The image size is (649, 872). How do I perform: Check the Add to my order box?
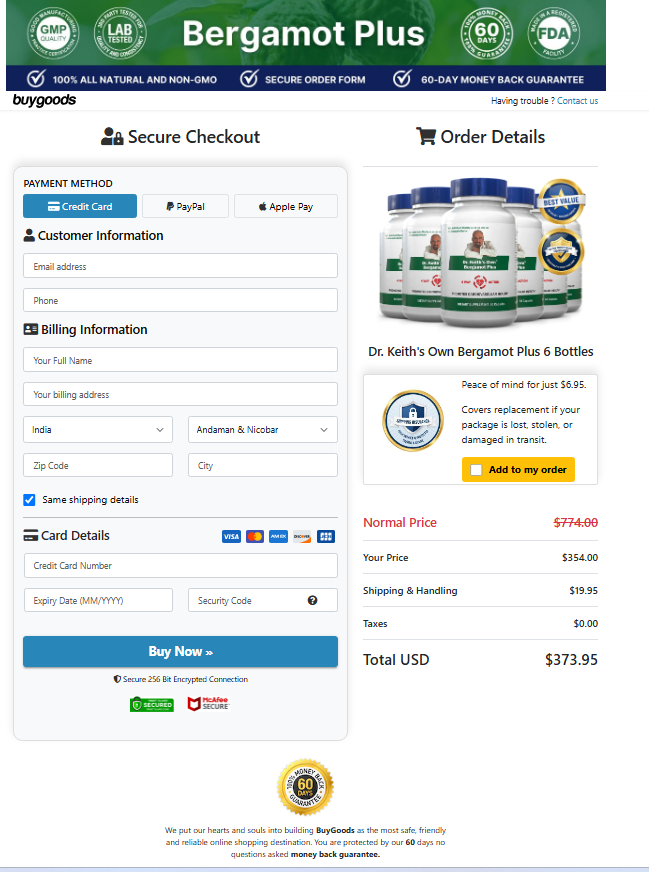point(476,470)
